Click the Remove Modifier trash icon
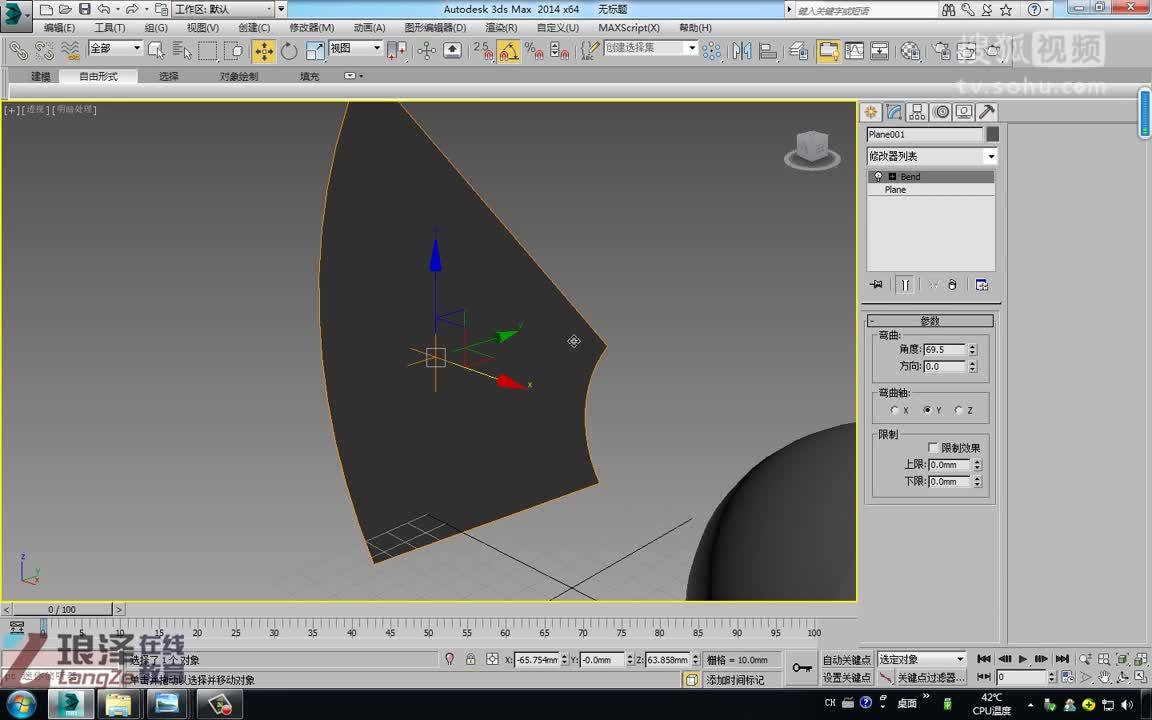This screenshot has width=1152, height=720. pos(952,285)
